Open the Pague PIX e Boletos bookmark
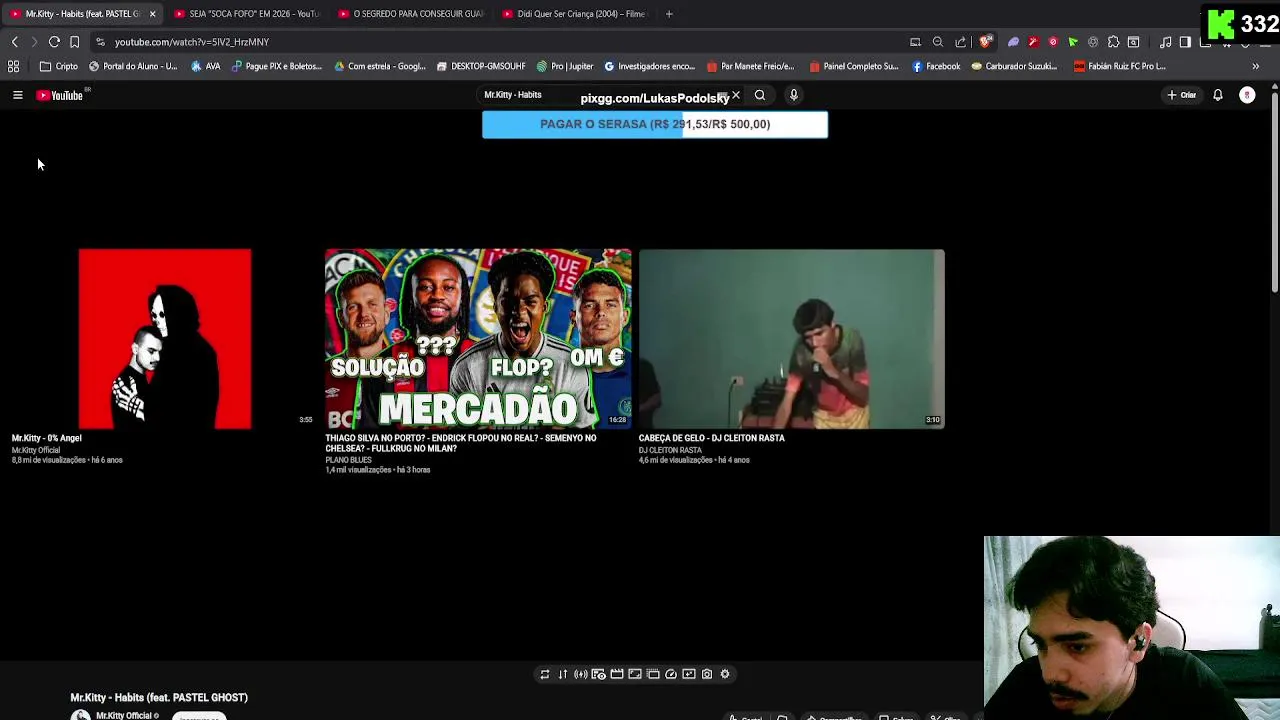 pyautogui.click(x=277, y=66)
